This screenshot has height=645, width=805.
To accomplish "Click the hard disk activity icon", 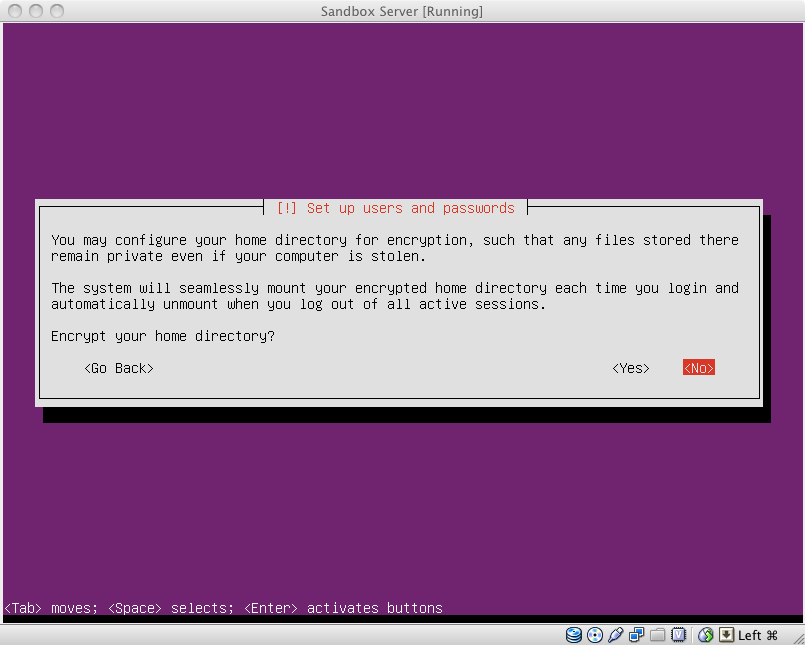I will [573, 635].
